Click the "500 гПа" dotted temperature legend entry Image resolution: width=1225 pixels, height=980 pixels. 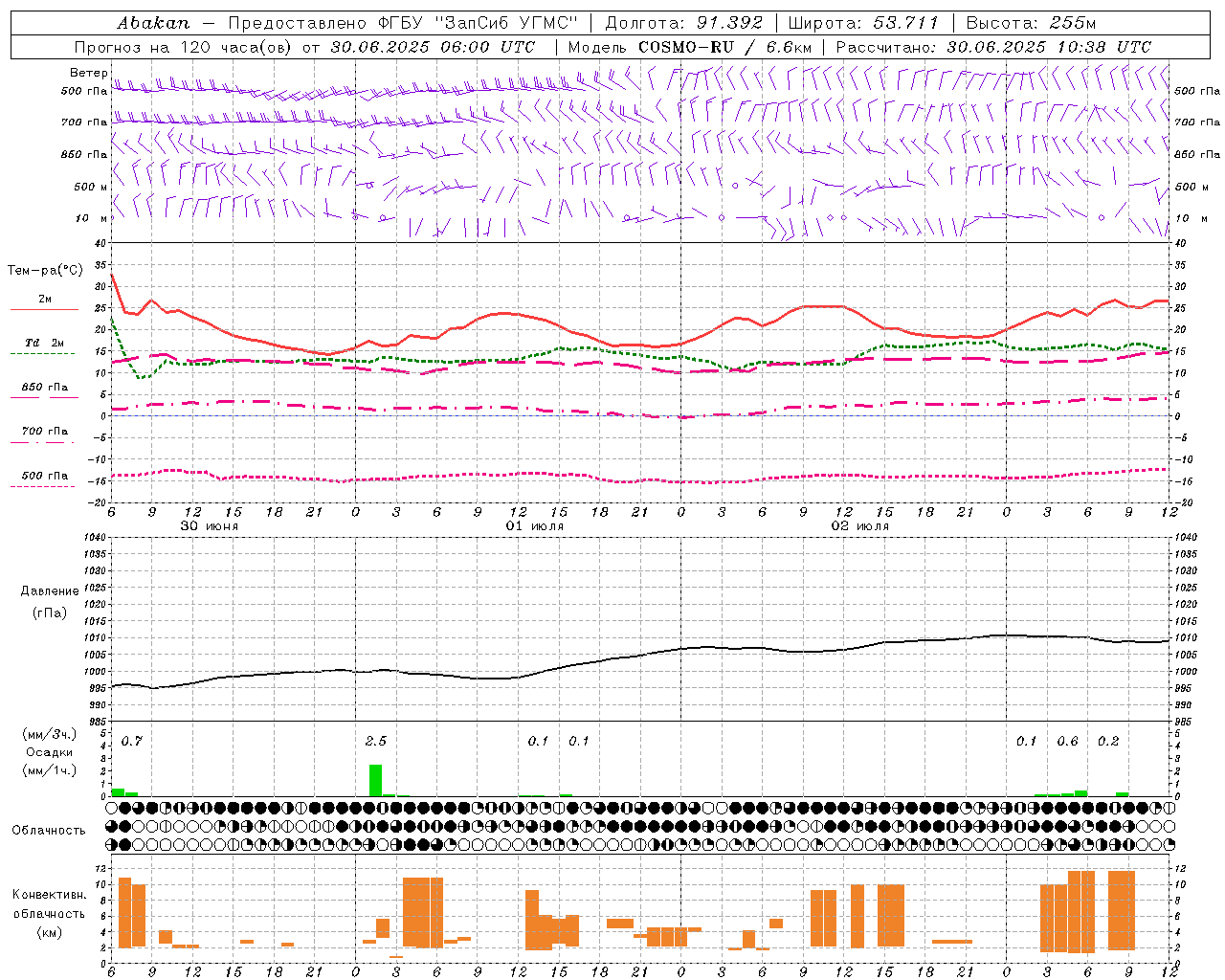pyautogui.click(x=44, y=476)
